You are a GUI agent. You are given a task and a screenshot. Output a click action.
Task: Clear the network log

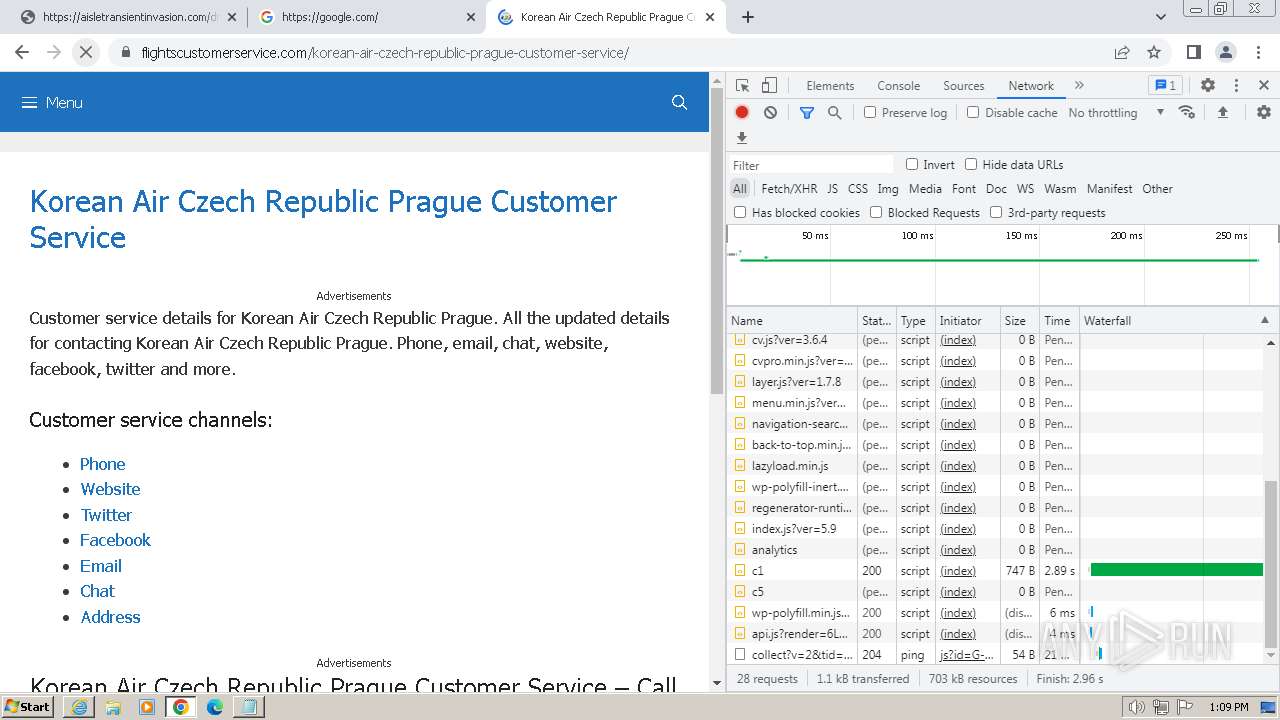pyautogui.click(x=770, y=113)
